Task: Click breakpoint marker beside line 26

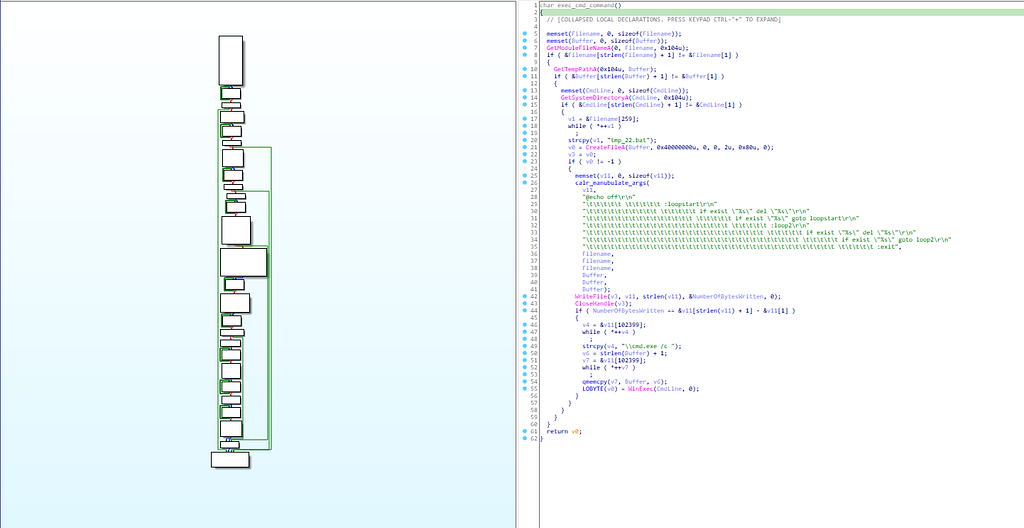Action: click(x=524, y=182)
